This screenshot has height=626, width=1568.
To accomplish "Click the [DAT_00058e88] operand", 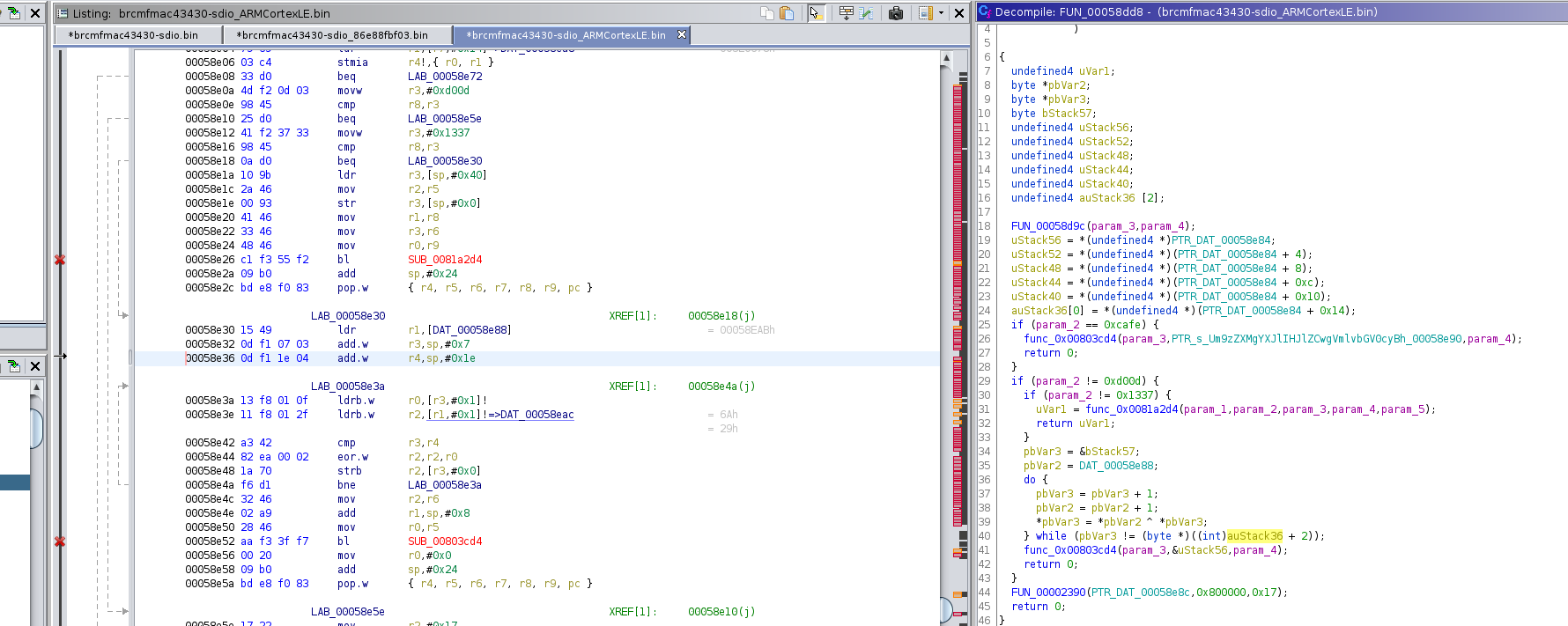I will coord(470,330).
